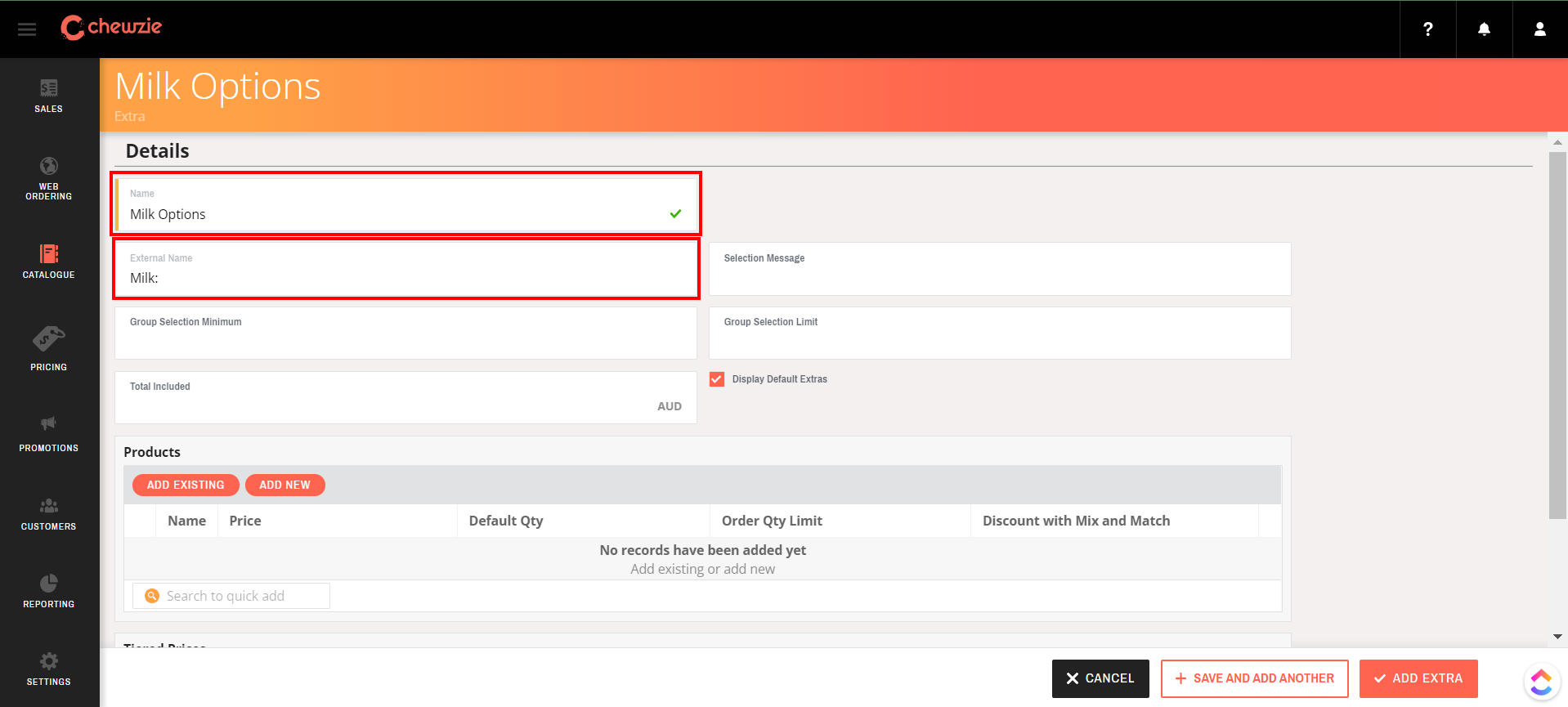The height and width of the screenshot is (707, 1568).
Task: Click the Chewzie logo
Action: click(x=111, y=27)
